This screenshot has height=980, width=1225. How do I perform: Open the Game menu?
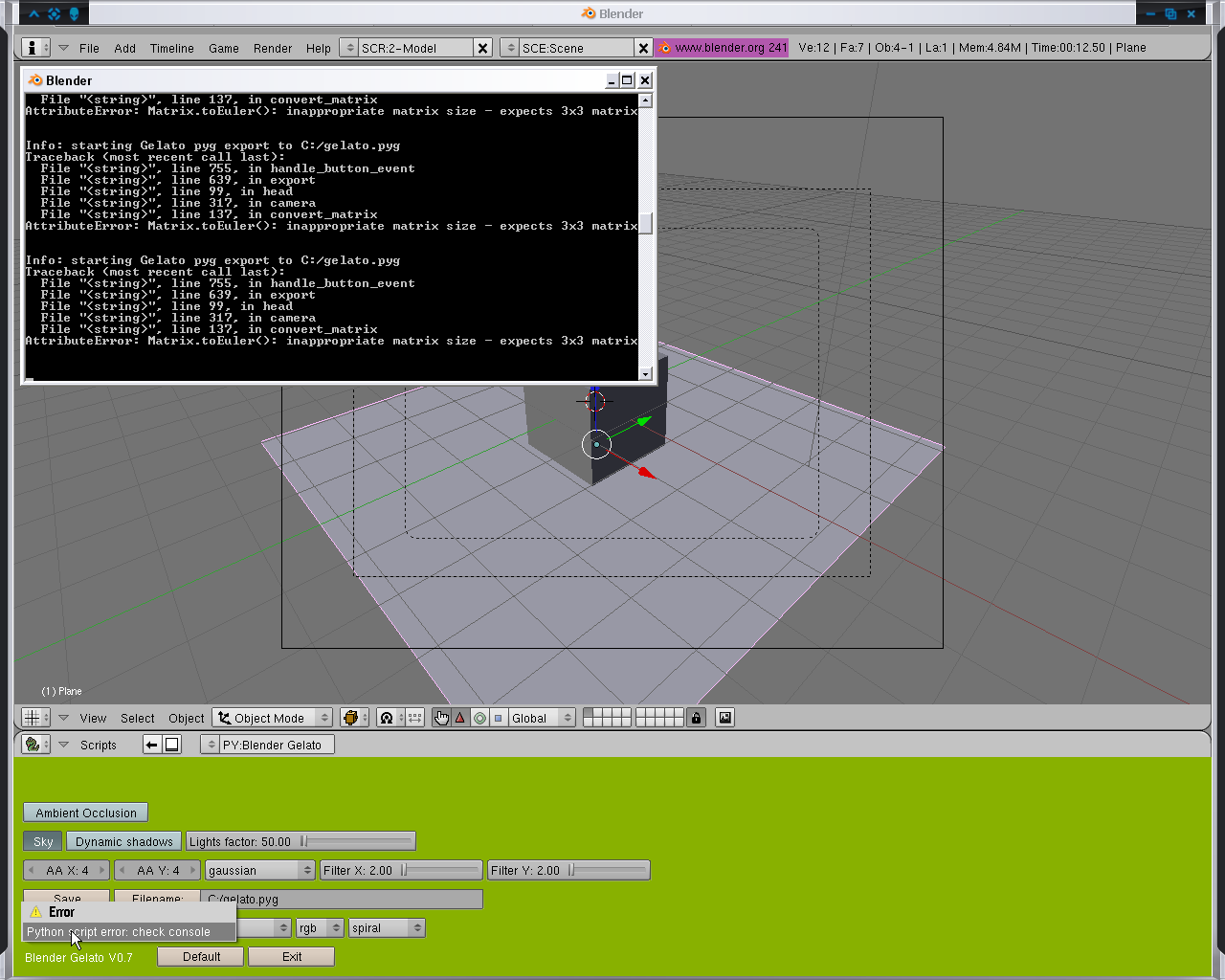(224, 48)
